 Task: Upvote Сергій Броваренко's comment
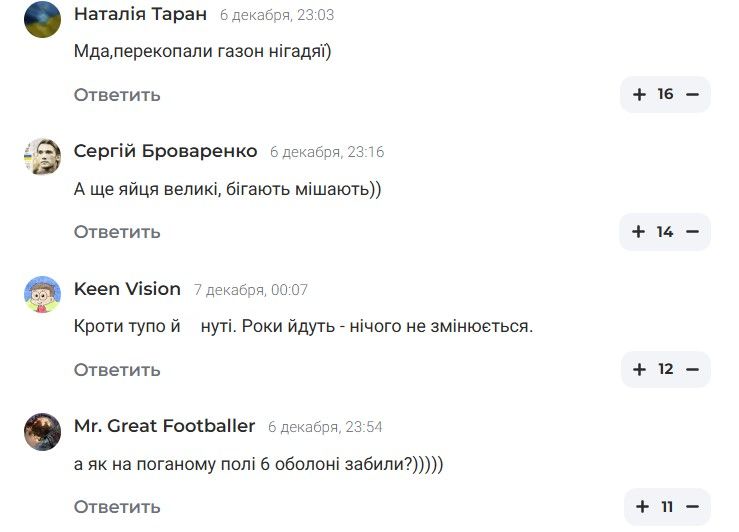(640, 232)
